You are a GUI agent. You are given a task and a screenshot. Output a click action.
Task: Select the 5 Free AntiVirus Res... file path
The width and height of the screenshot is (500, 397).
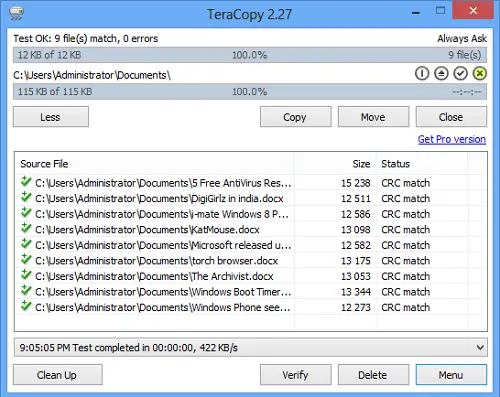tap(163, 183)
